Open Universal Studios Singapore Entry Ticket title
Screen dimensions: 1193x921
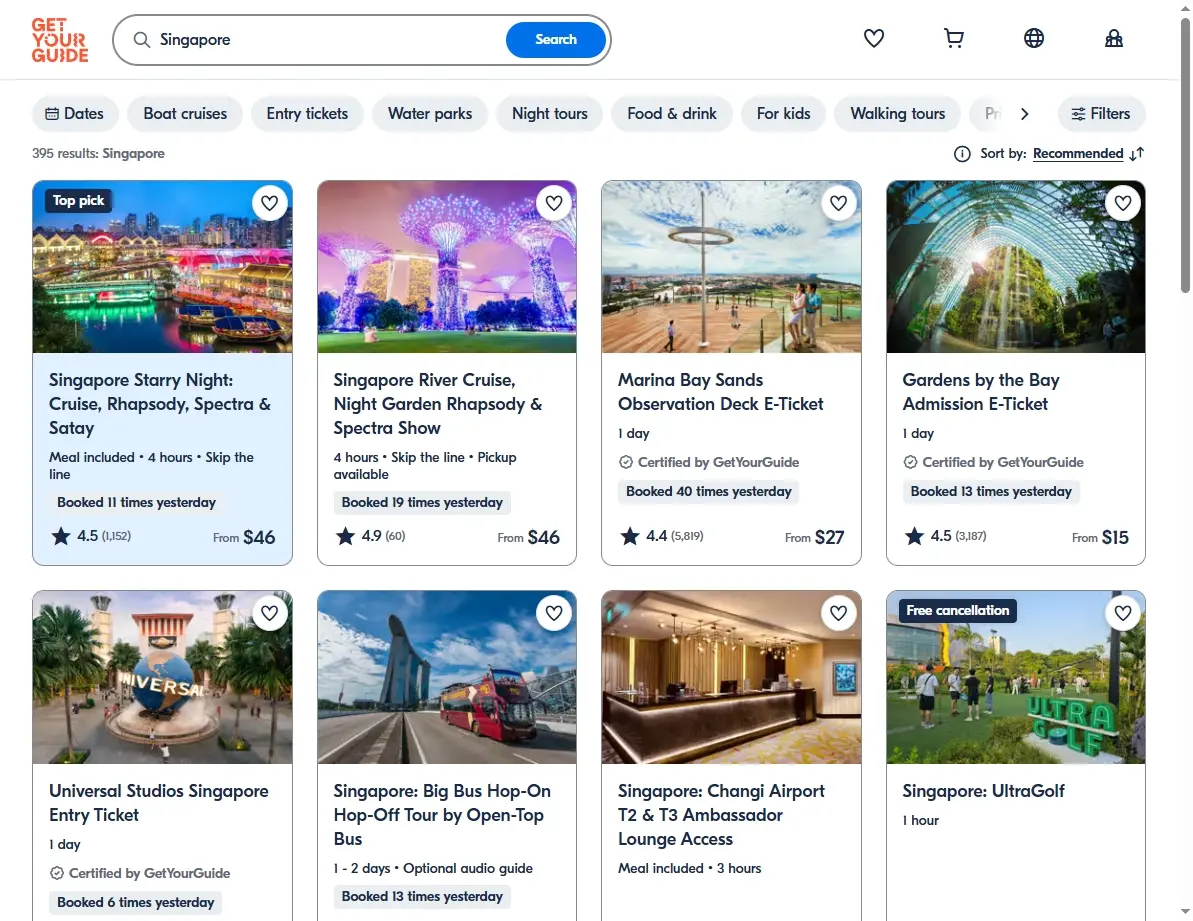pos(158,803)
